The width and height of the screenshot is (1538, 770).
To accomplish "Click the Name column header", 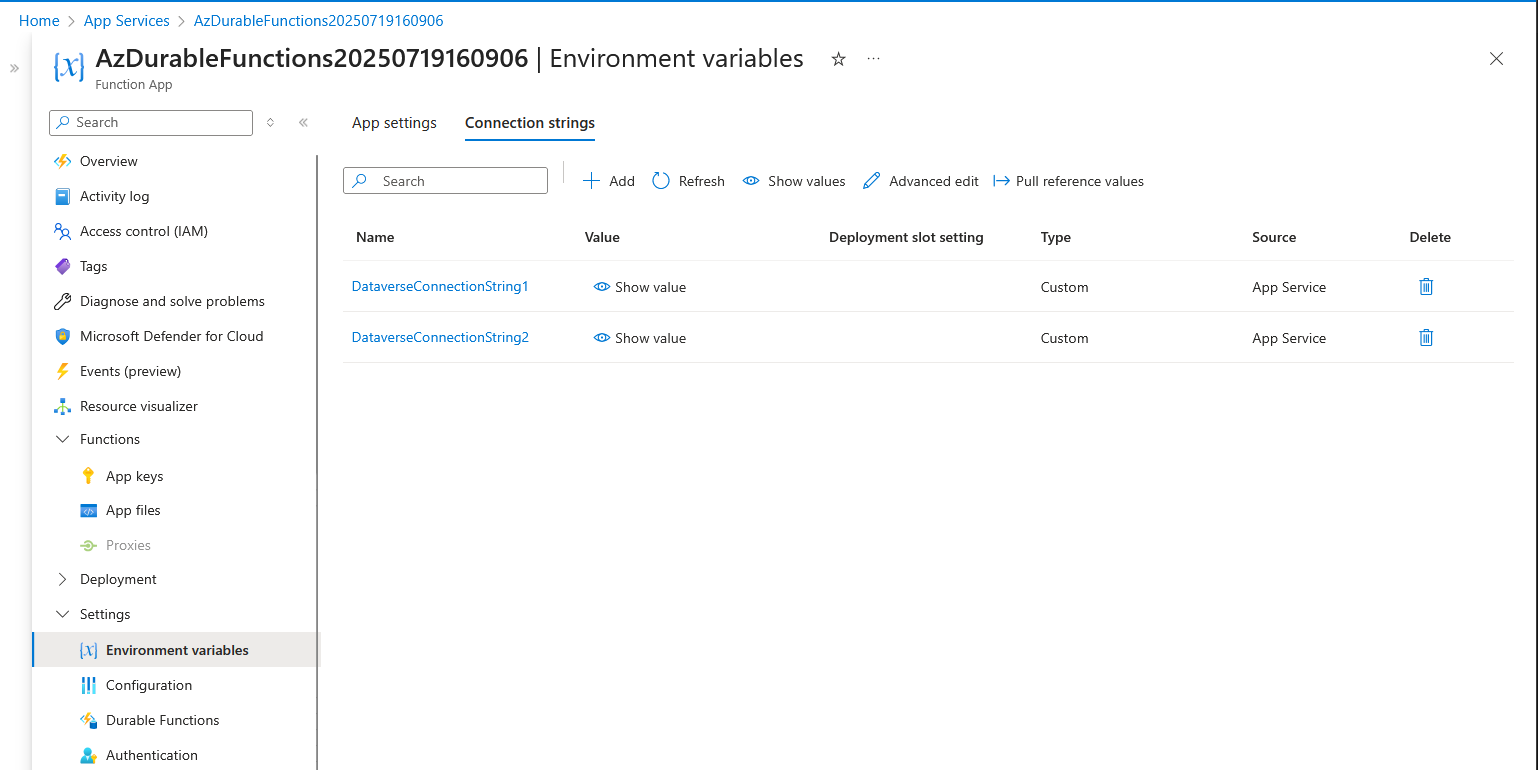I will click(375, 237).
